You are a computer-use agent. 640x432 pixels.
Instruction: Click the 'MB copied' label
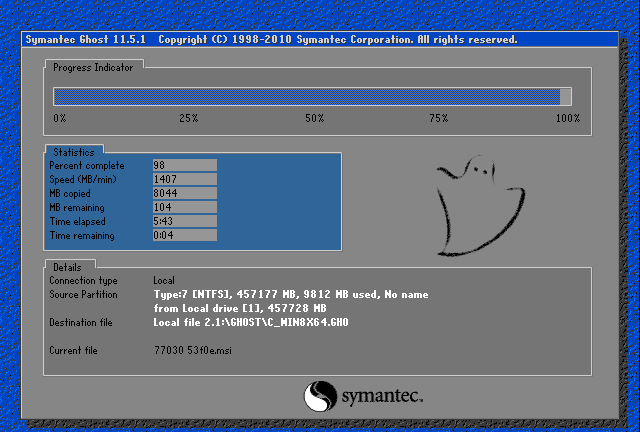[x=70, y=194]
